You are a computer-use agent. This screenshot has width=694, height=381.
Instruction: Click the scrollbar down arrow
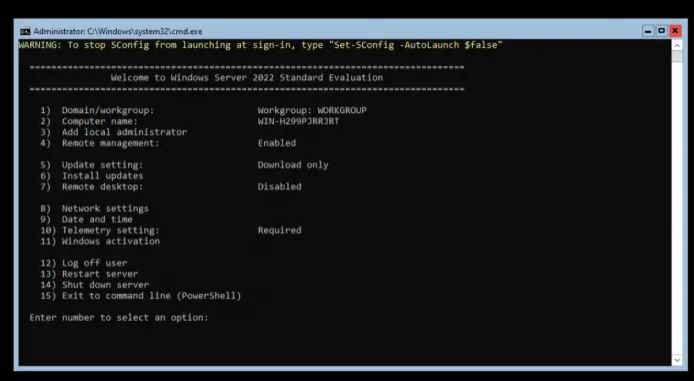[677, 360]
